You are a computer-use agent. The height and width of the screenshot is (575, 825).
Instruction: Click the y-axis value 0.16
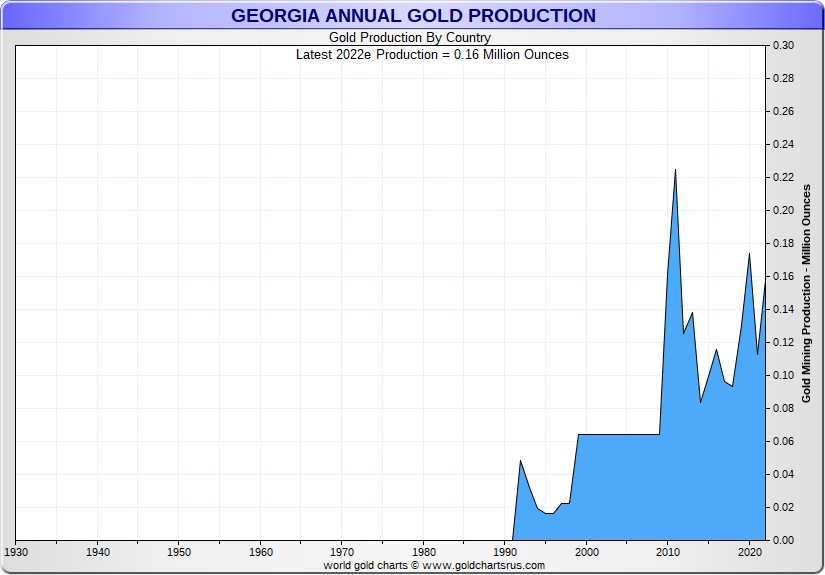tap(783, 276)
